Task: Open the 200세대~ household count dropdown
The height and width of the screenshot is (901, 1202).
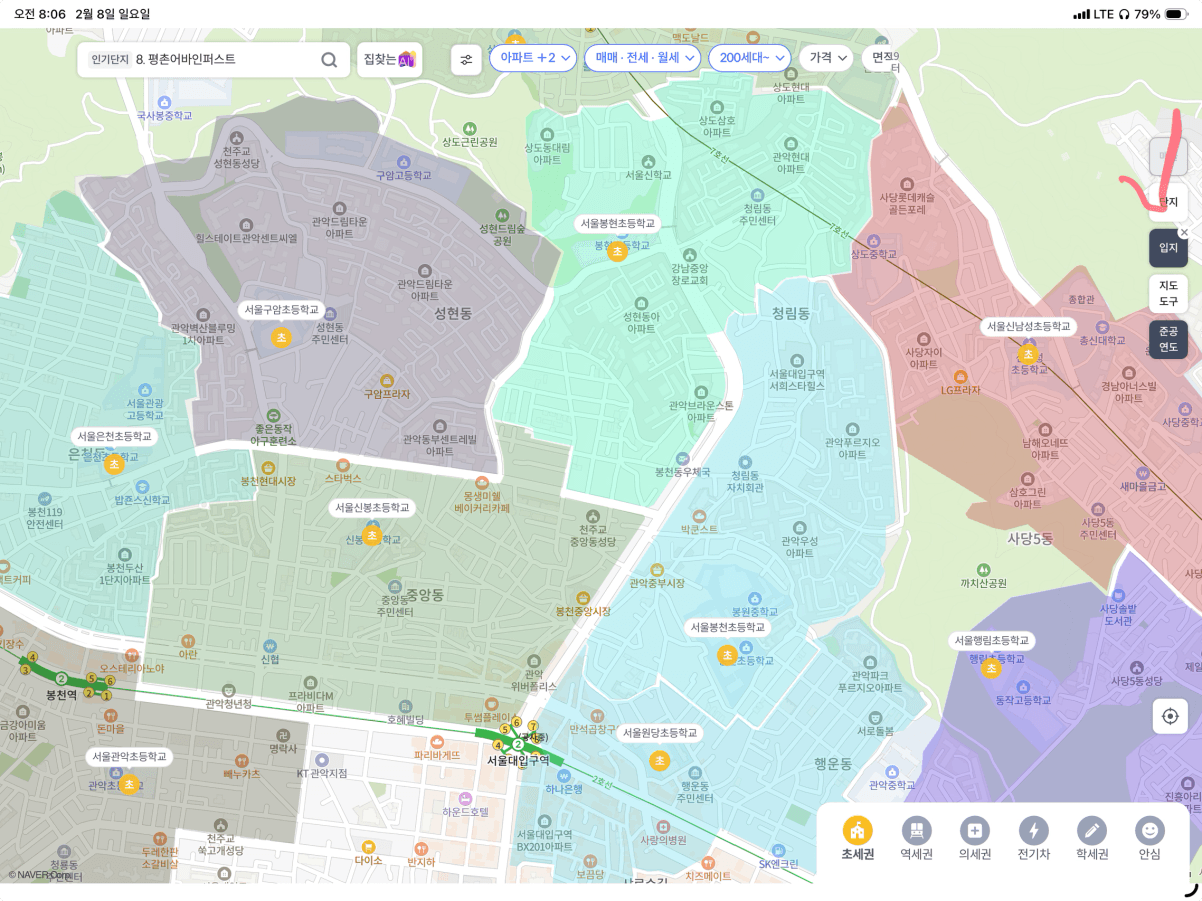Action: point(749,58)
